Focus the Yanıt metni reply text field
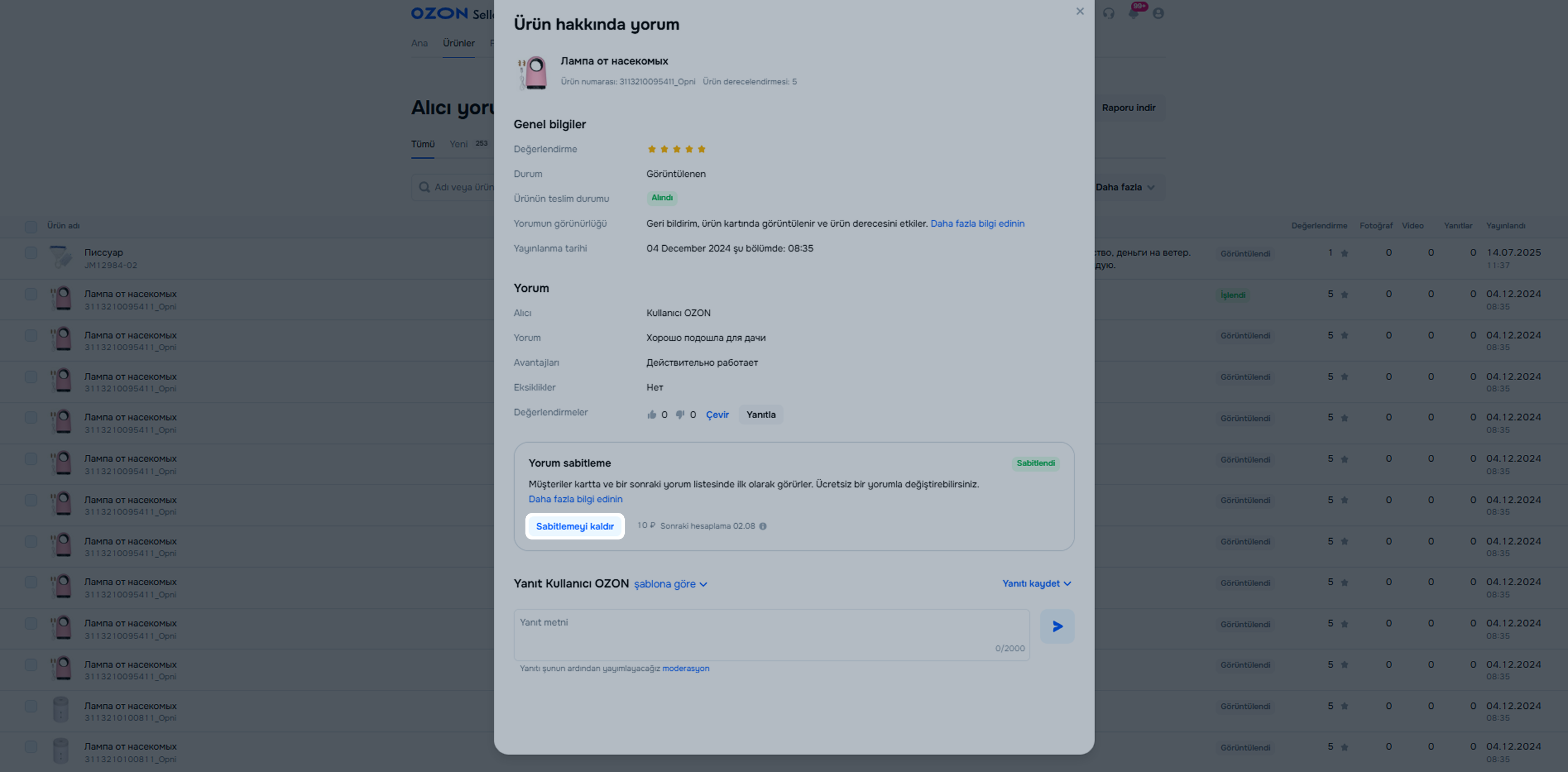Viewport: 1568px width, 772px height. (771, 635)
